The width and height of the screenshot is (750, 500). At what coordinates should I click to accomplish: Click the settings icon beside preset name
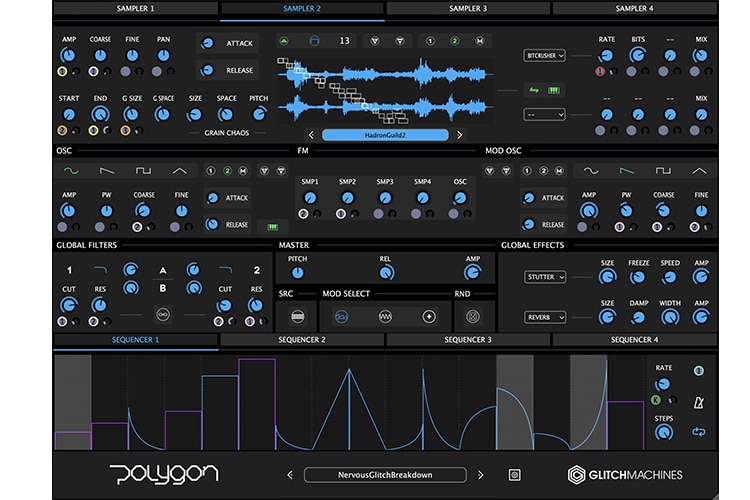click(514, 475)
